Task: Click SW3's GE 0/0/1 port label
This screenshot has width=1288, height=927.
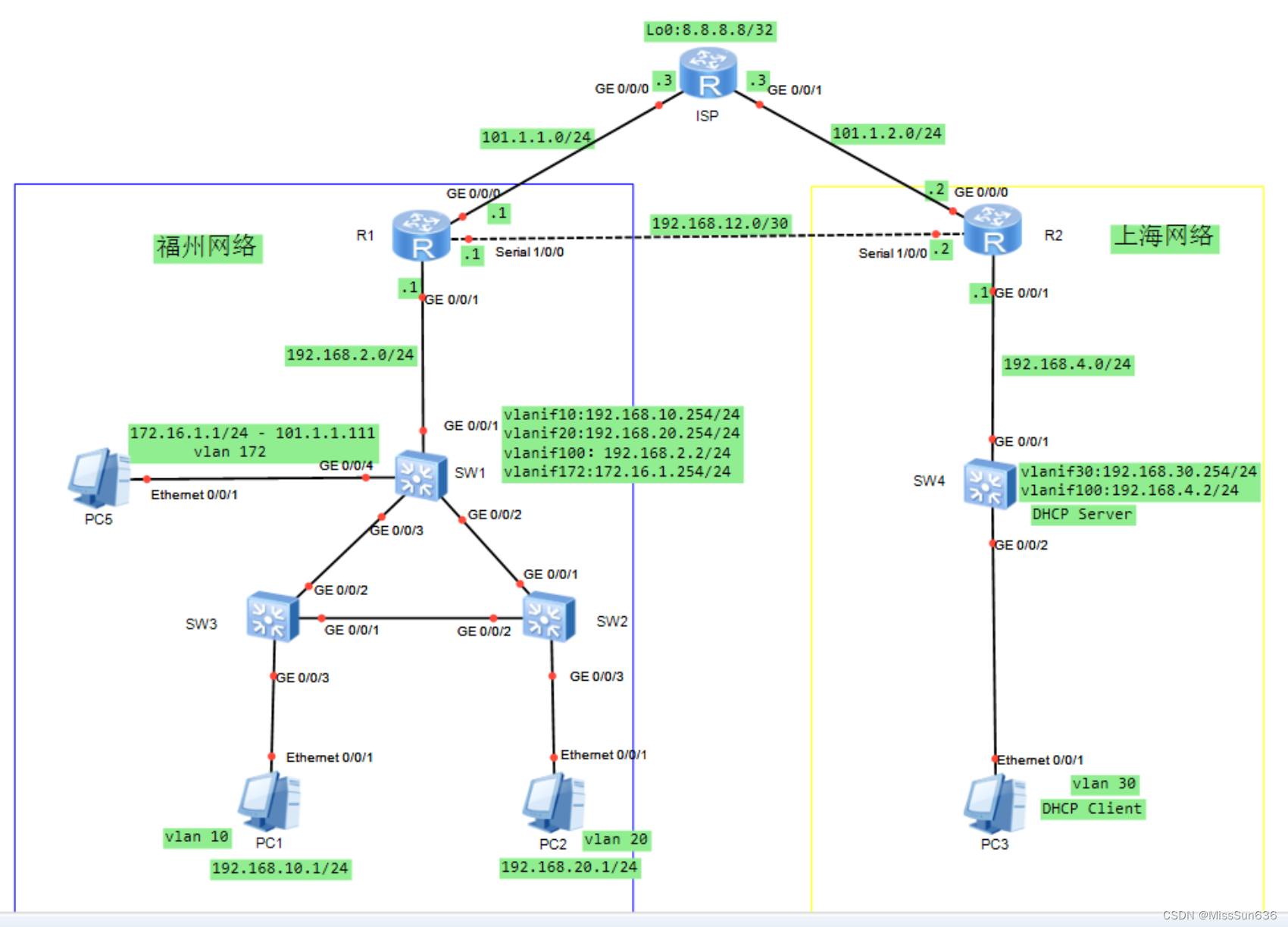Action: 352,630
